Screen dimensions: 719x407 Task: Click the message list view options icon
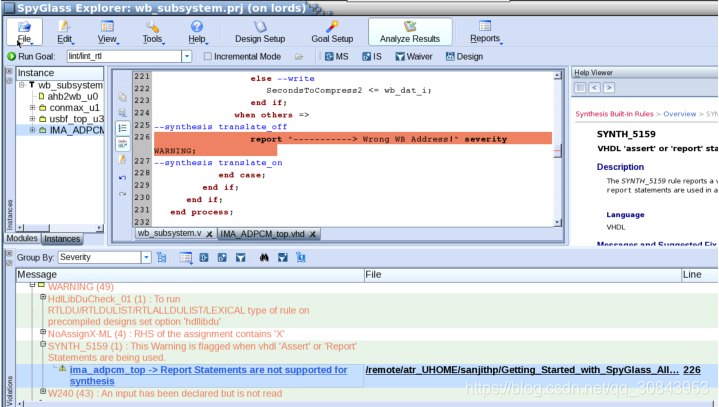[x=186, y=258]
